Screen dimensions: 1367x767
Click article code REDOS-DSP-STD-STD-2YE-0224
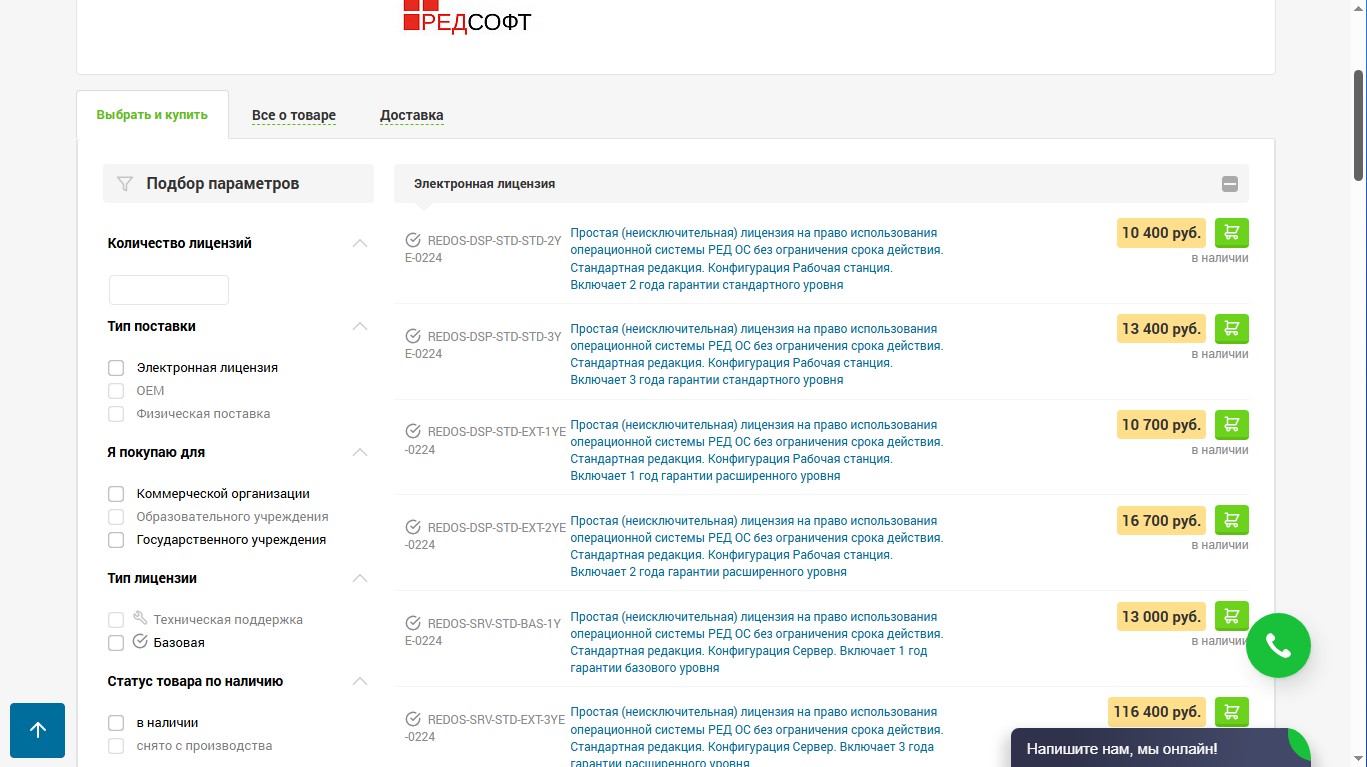[x=484, y=249]
